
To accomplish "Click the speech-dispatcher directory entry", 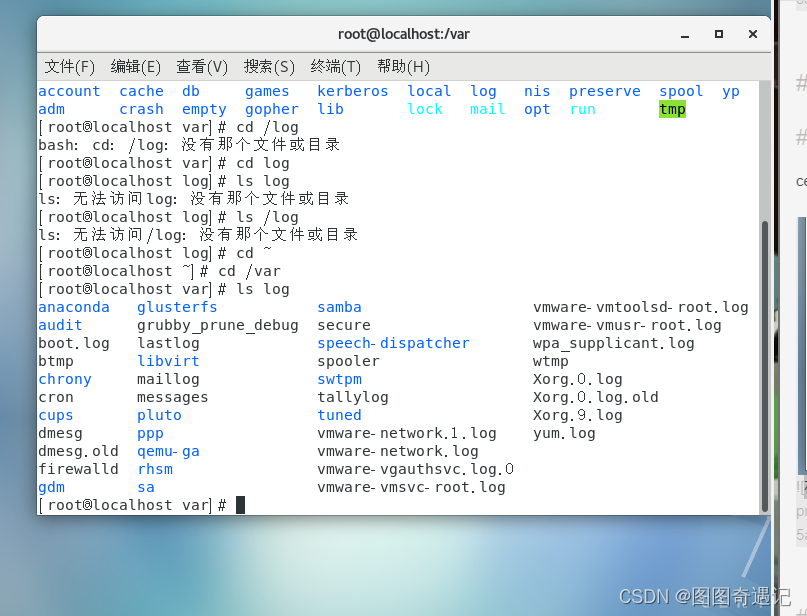I will [x=393, y=343].
